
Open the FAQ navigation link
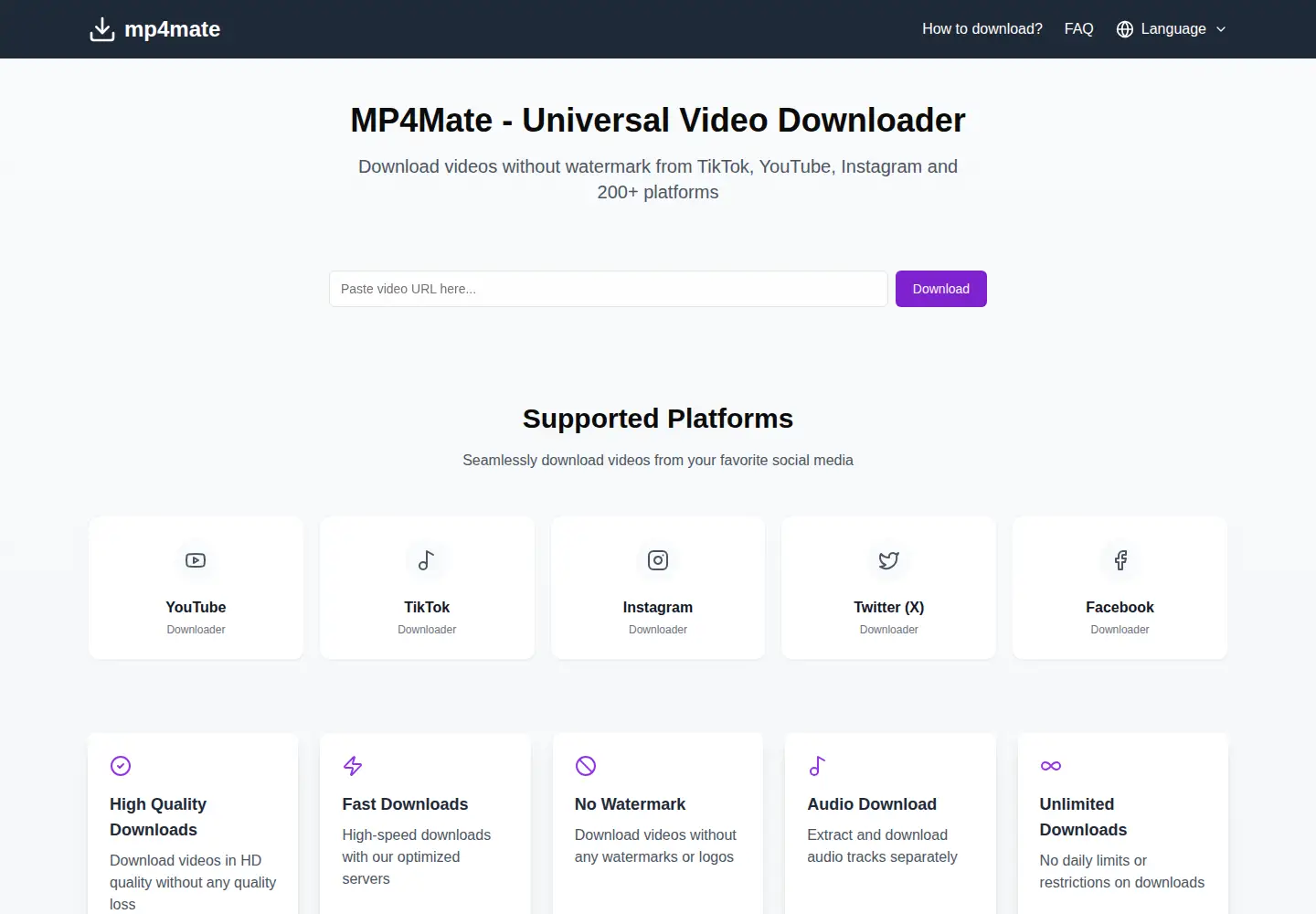click(x=1078, y=29)
